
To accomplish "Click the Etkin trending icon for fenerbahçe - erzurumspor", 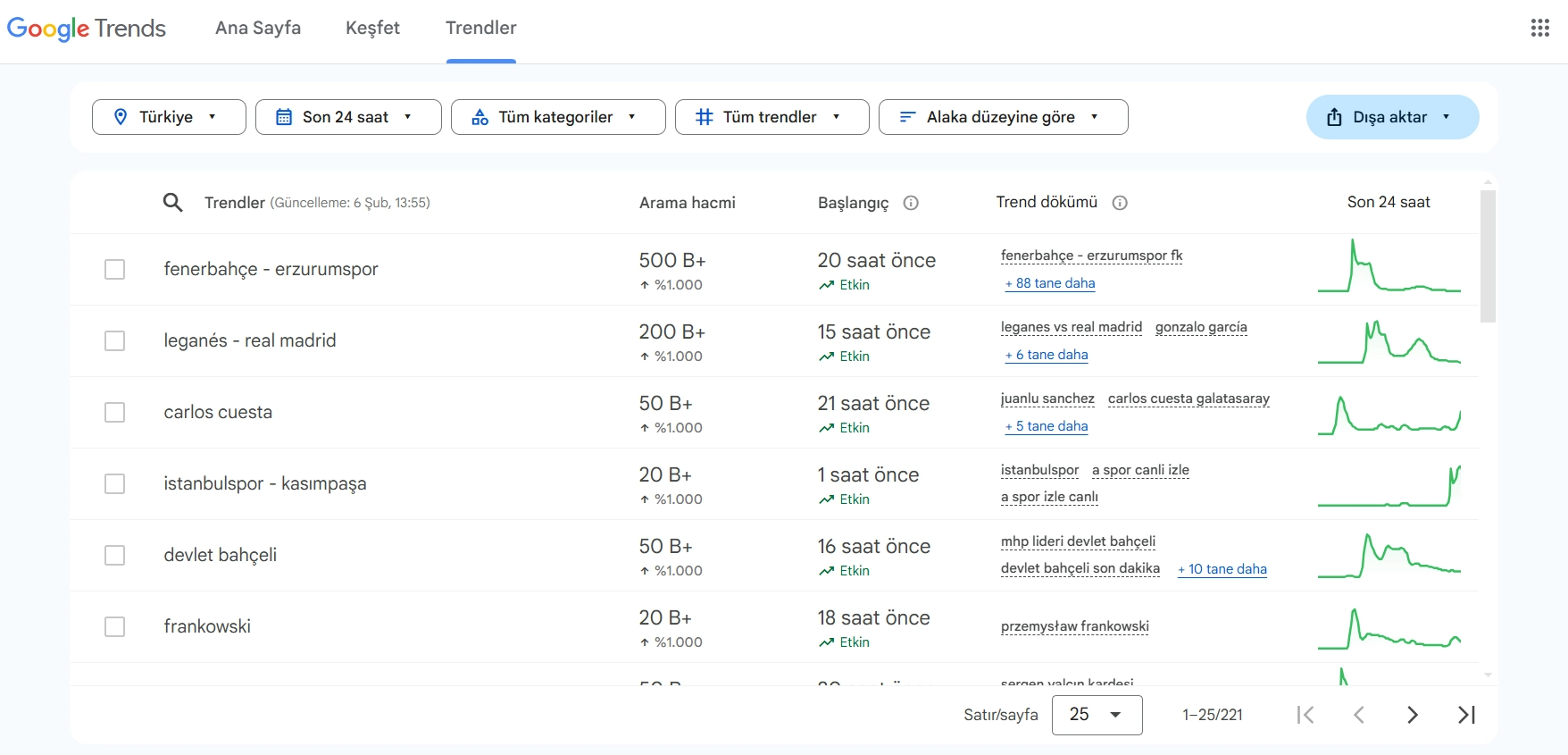I will tap(827, 285).
